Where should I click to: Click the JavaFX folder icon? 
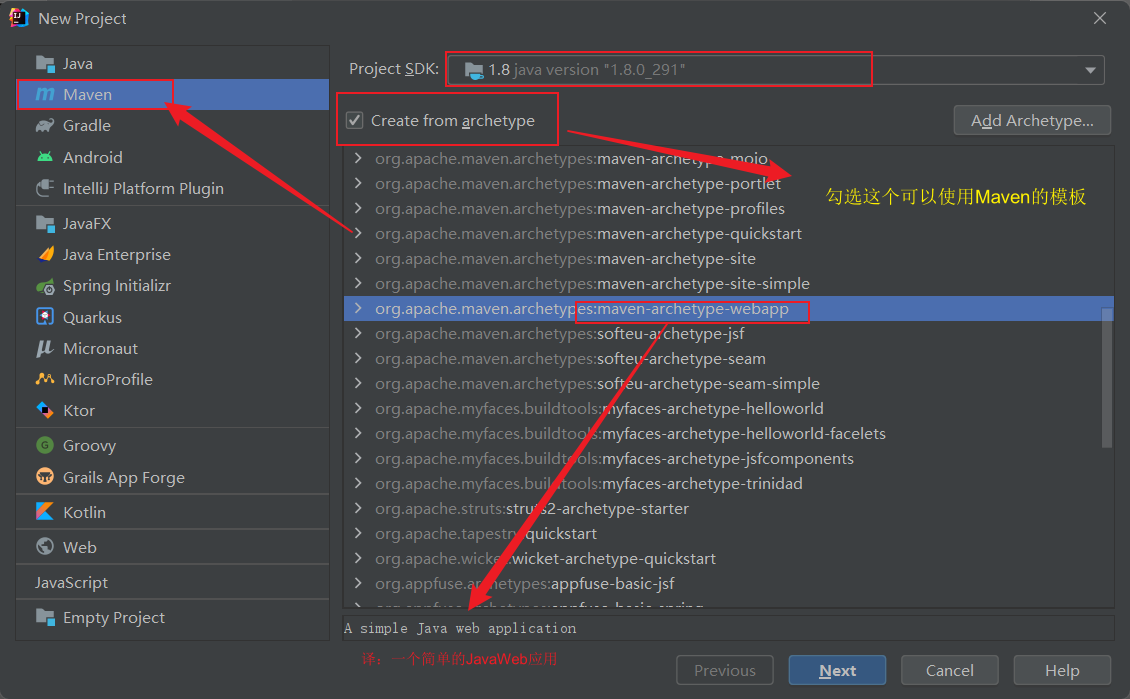pyautogui.click(x=45, y=223)
